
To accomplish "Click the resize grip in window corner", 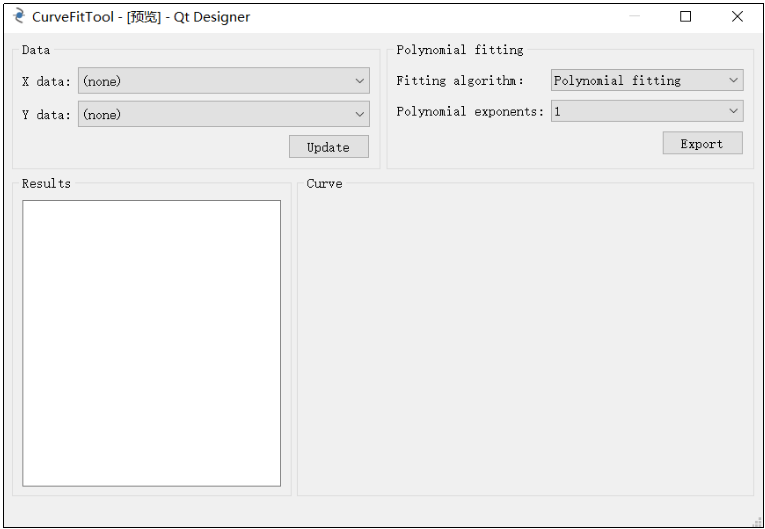I will (x=757, y=521).
